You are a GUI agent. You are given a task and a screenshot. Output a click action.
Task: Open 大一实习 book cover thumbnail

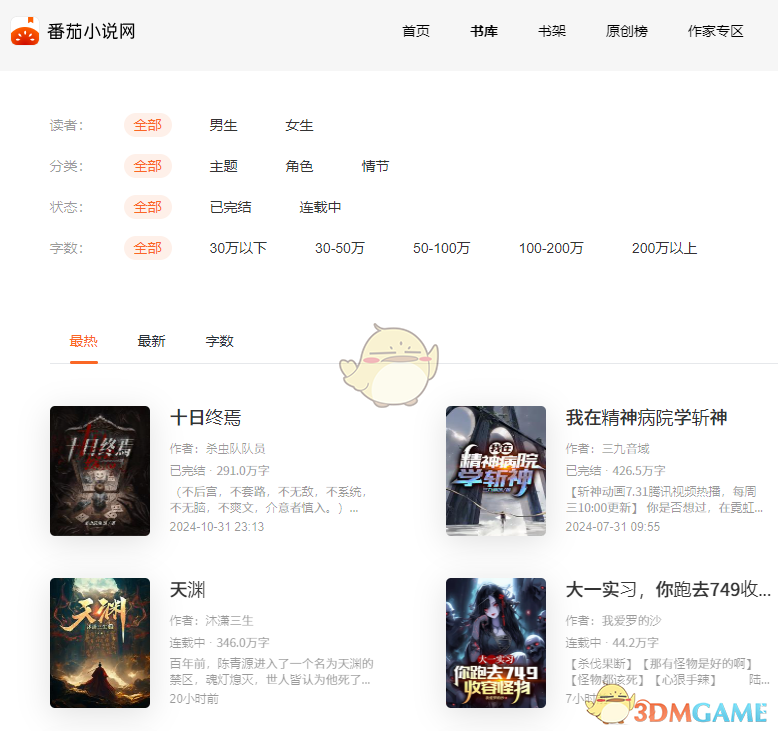496,643
